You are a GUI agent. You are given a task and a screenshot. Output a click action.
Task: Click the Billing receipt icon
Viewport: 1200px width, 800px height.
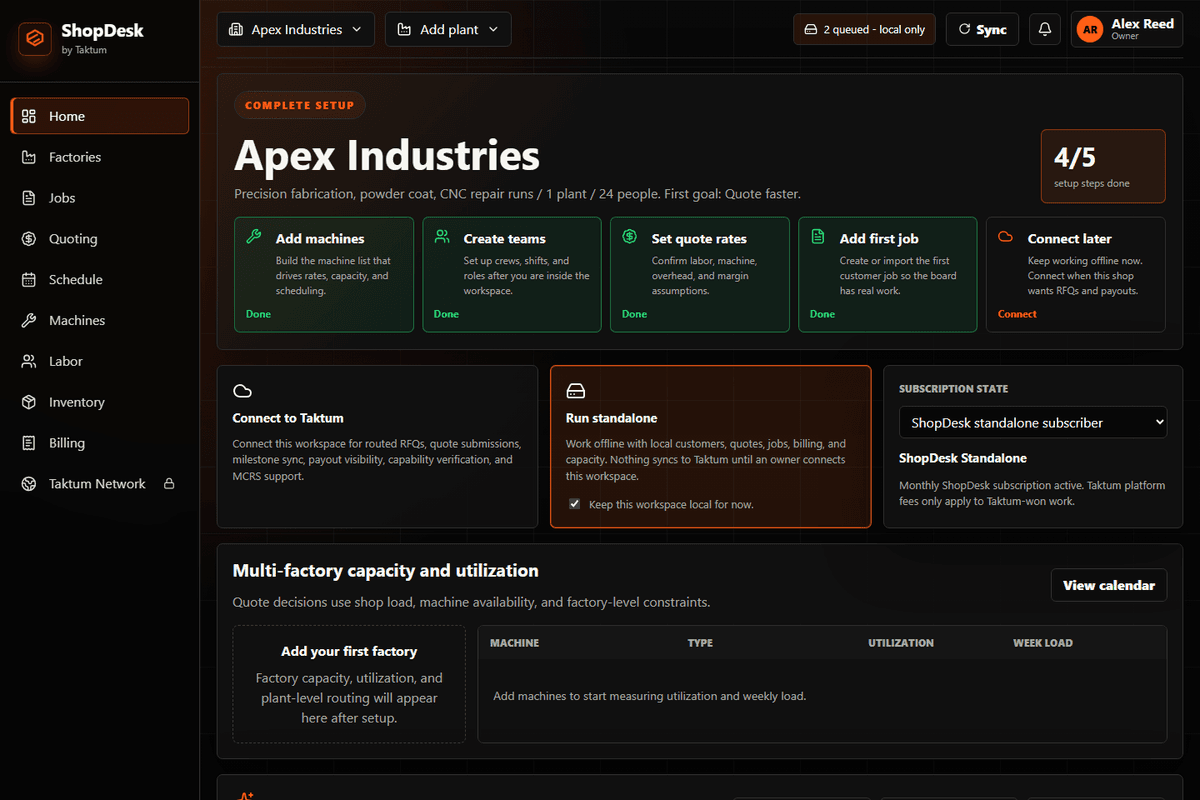tap(29, 443)
